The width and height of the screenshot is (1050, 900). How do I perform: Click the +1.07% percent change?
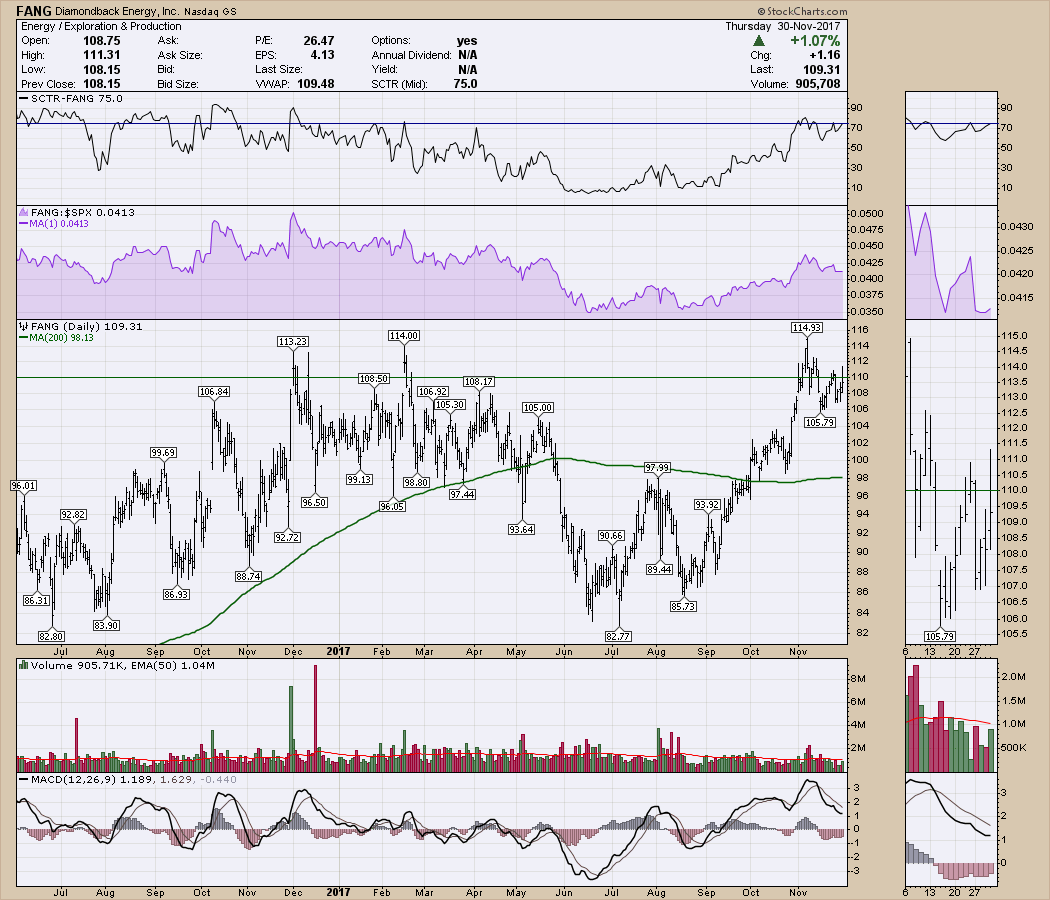[x=815, y=41]
